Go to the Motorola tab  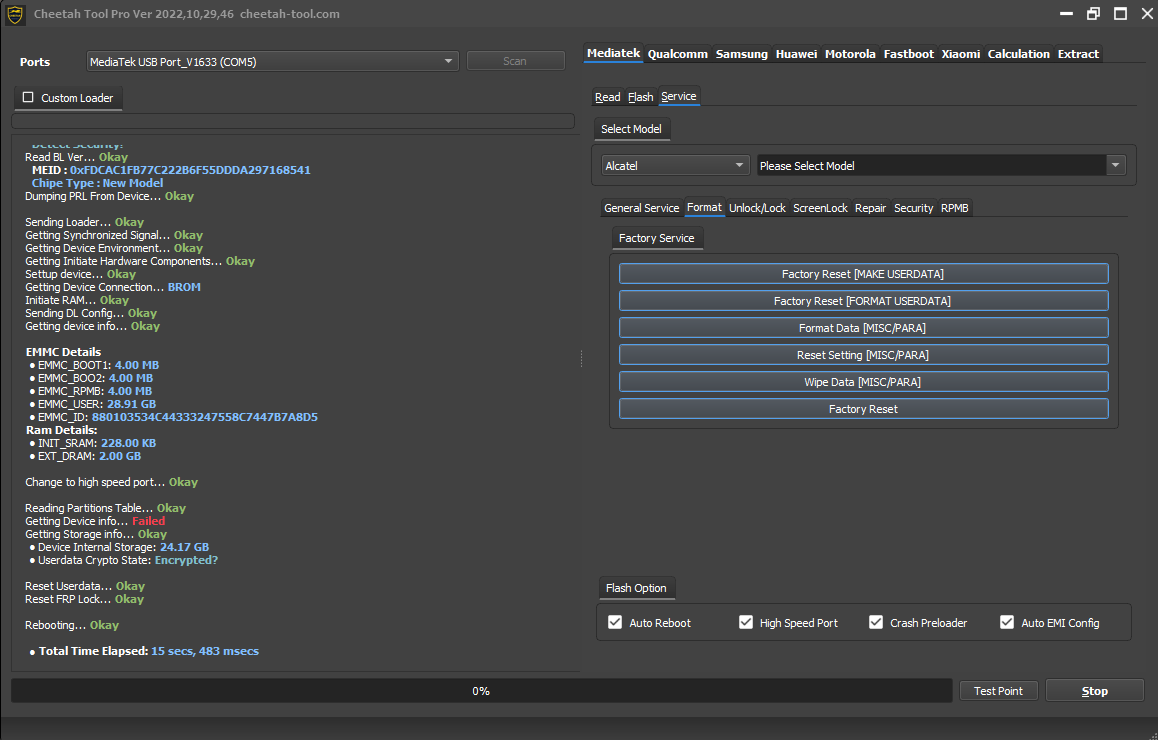[x=850, y=54]
